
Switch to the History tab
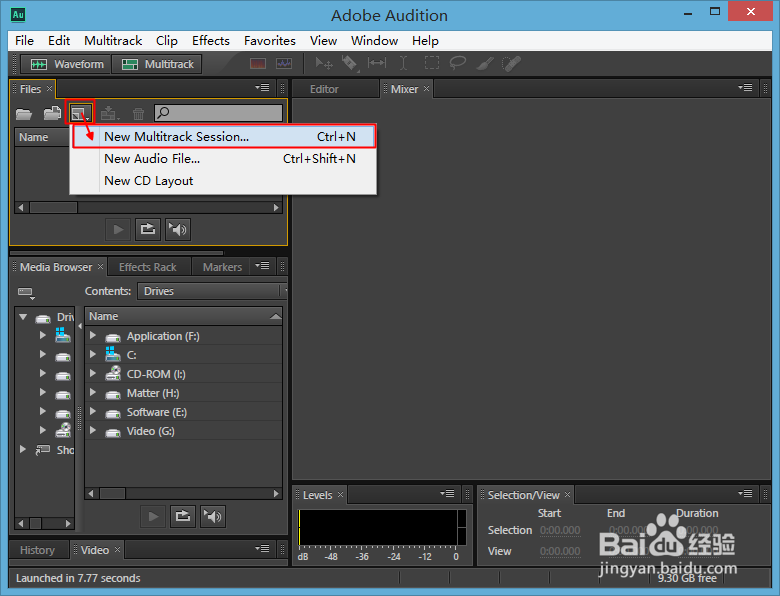(x=37, y=550)
